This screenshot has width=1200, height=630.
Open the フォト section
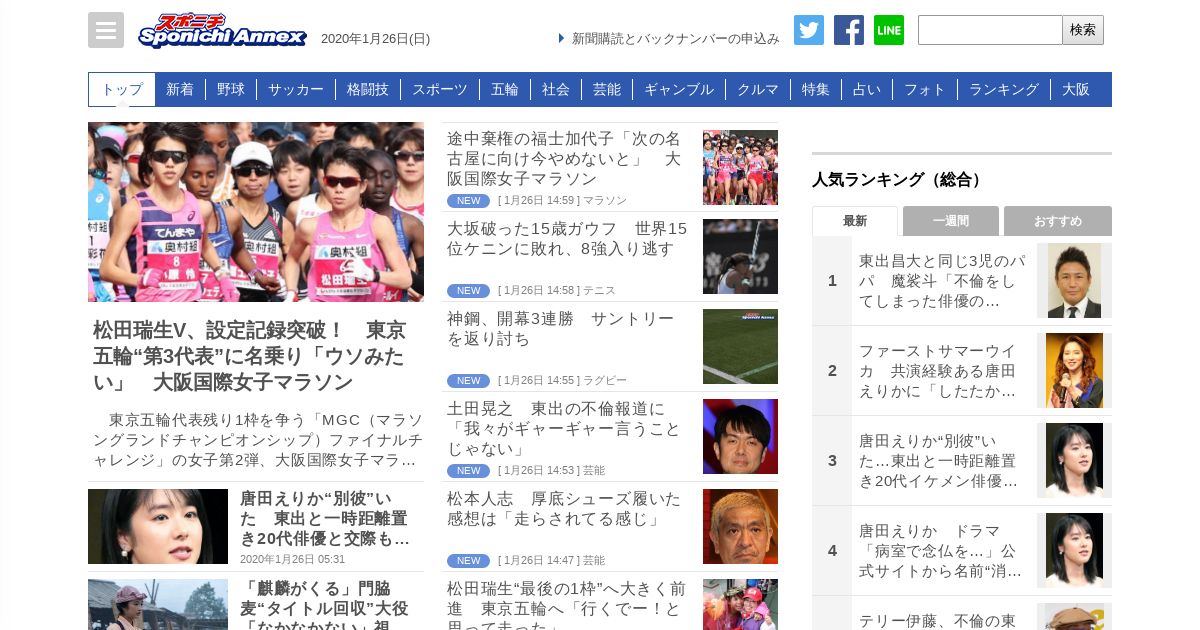point(925,89)
